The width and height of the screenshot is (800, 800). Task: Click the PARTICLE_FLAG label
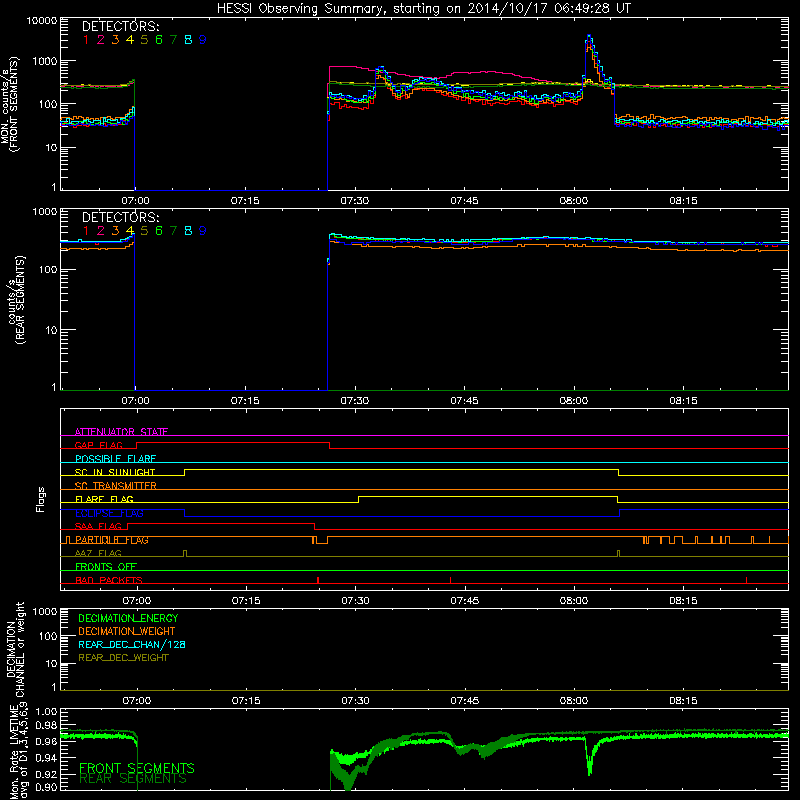pyautogui.click(x=112, y=540)
